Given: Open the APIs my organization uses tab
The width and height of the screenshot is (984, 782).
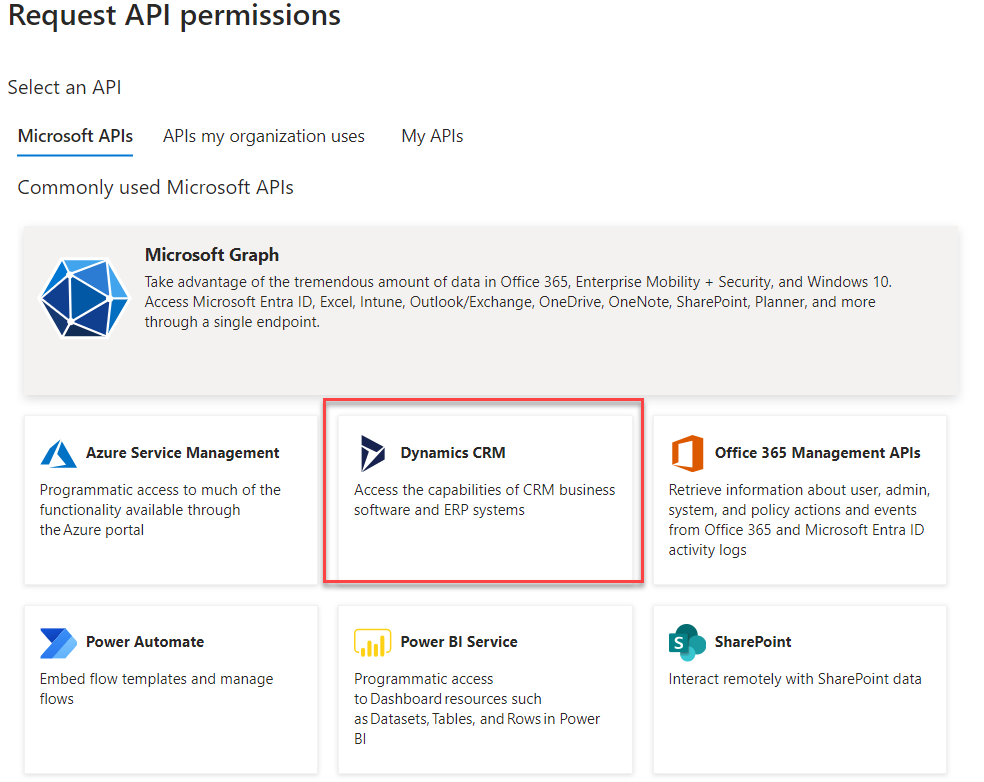Looking at the screenshot, I should click(264, 136).
